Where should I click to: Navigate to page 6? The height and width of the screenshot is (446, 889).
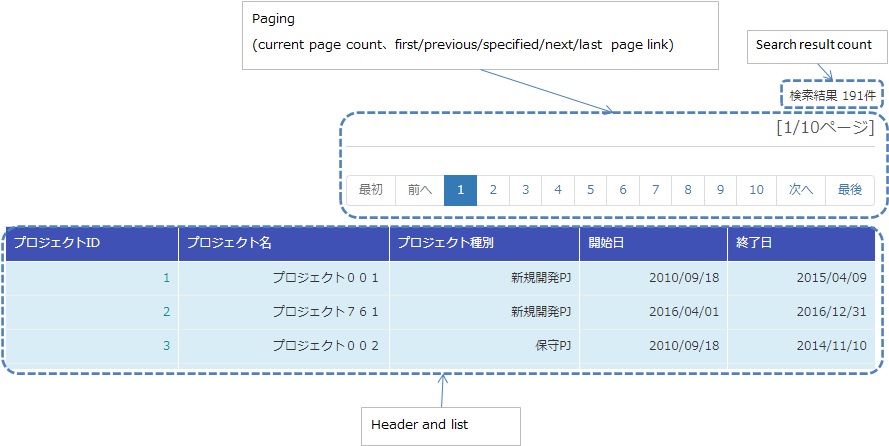tap(623, 190)
